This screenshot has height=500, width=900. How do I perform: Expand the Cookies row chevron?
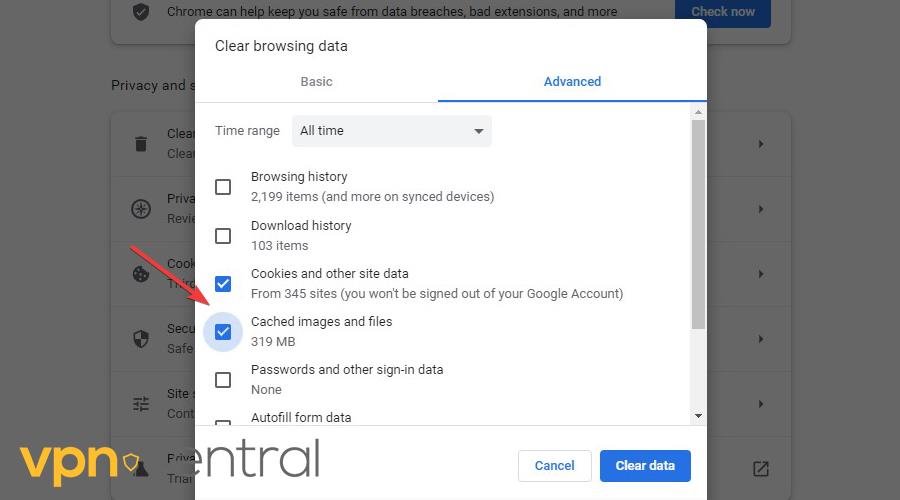point(761,274)
